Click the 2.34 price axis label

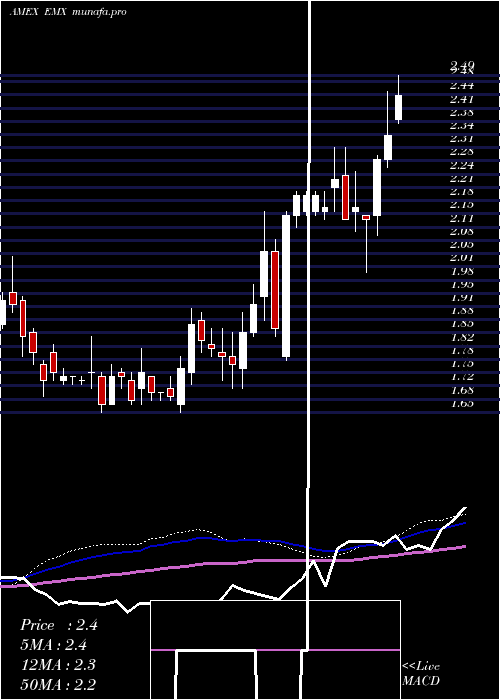(462, 125)
